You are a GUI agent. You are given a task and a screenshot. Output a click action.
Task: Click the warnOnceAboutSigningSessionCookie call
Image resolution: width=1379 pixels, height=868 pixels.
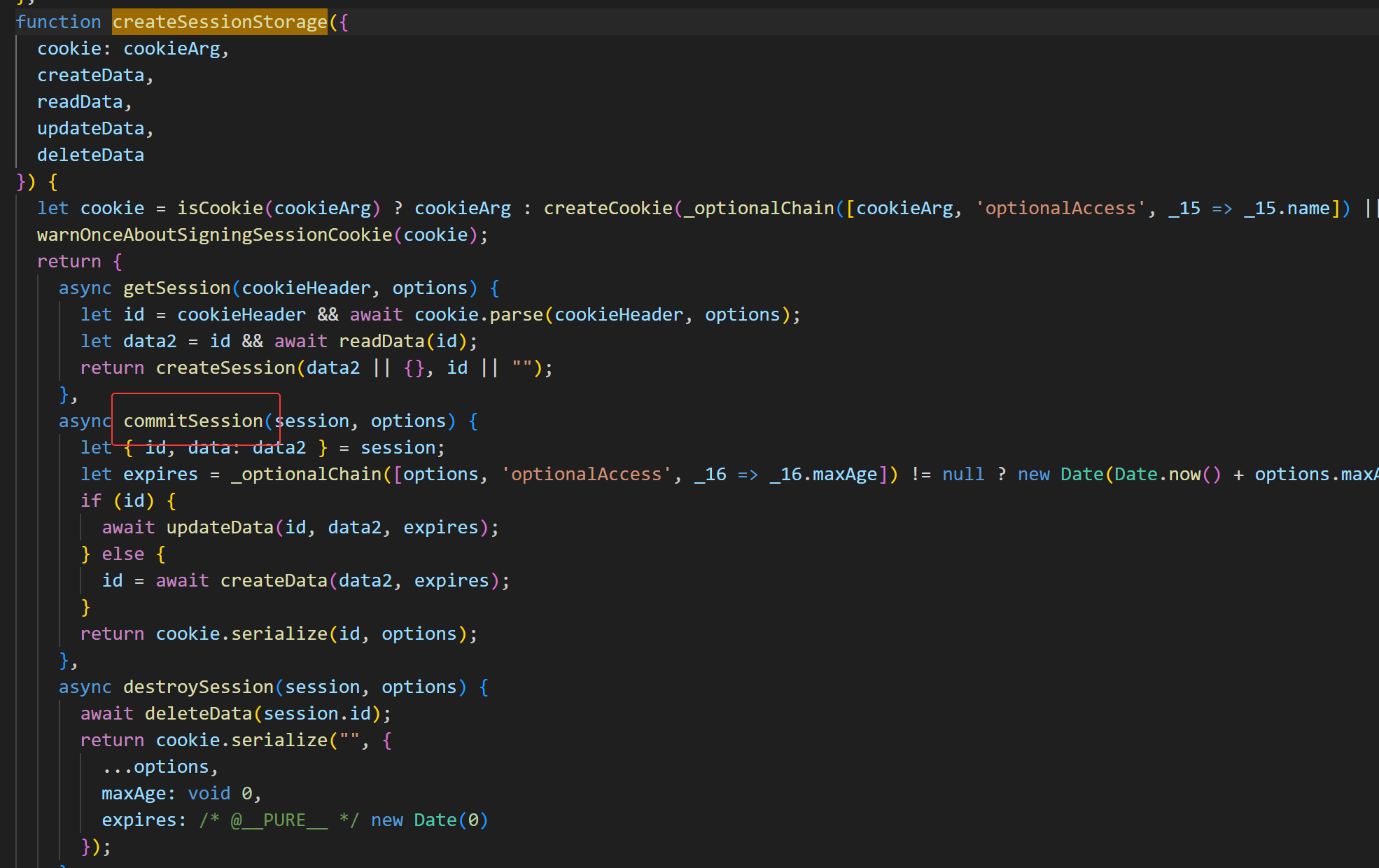tap(214, 234)
